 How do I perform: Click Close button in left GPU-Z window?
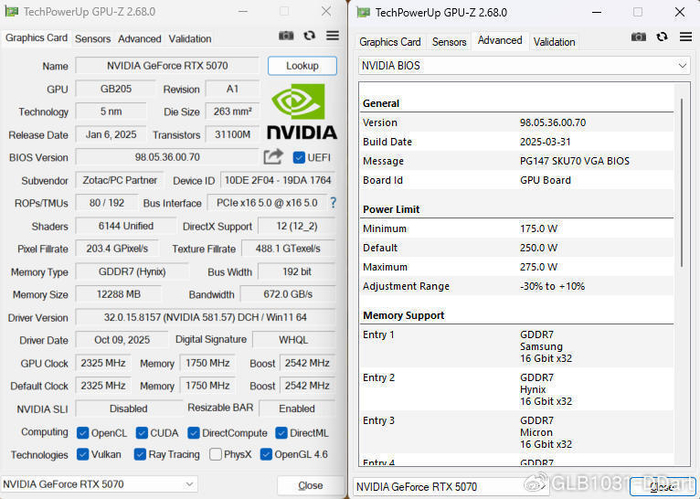pyautogui.click(x=310, y=485)
